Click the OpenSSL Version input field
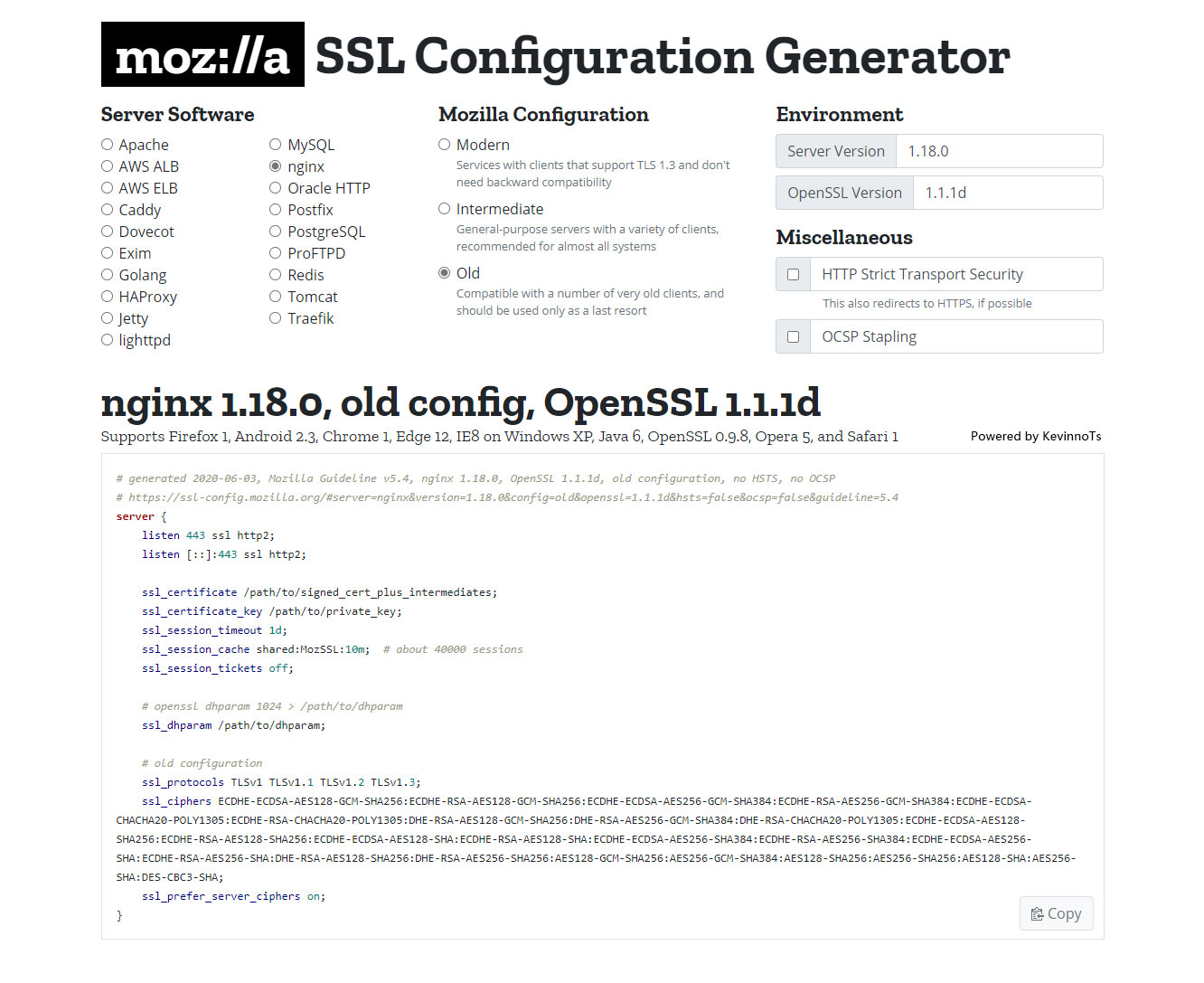 (1008, 193)
